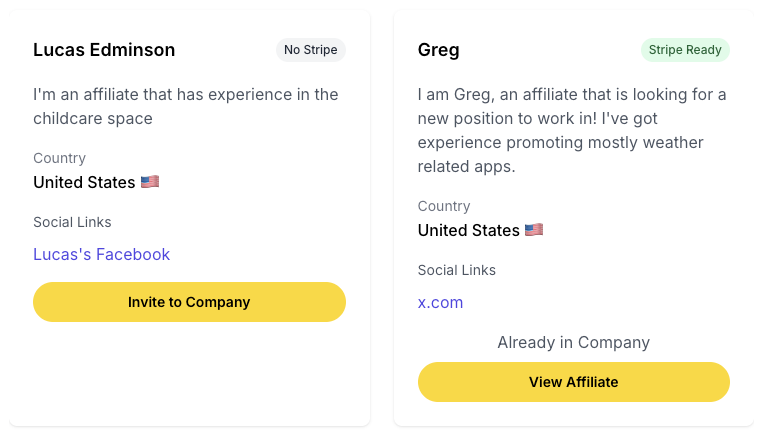The image size is (770, 435).
Task: Select the Greg name heading
Action: coord(439,50)
